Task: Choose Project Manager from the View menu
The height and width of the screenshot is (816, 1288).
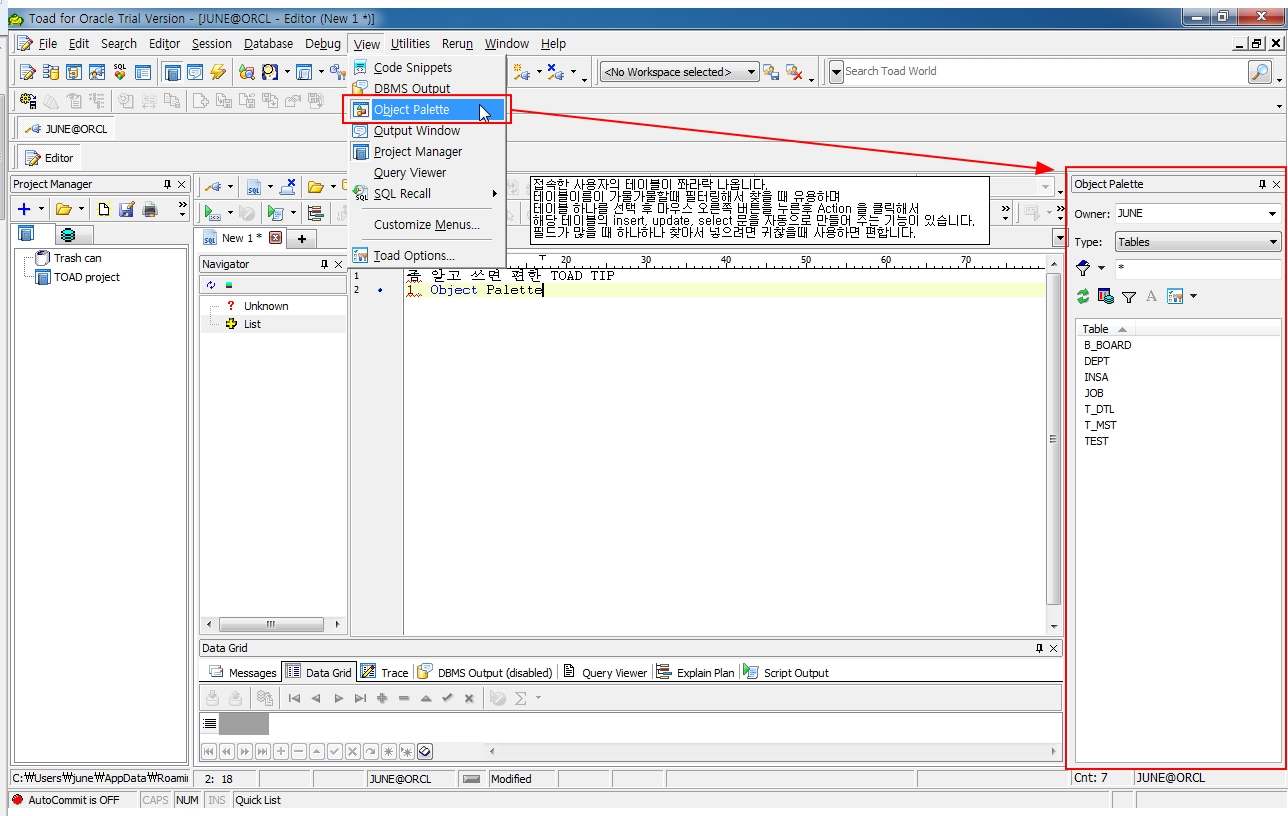Action: coord(417,152)
